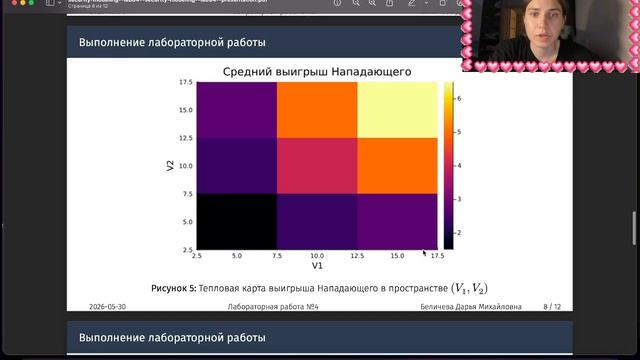Click the author name 'Беличева Дарья Михайловна'
Image resolution: width=640 pixels, height=360 pixels.
[471, 307]
